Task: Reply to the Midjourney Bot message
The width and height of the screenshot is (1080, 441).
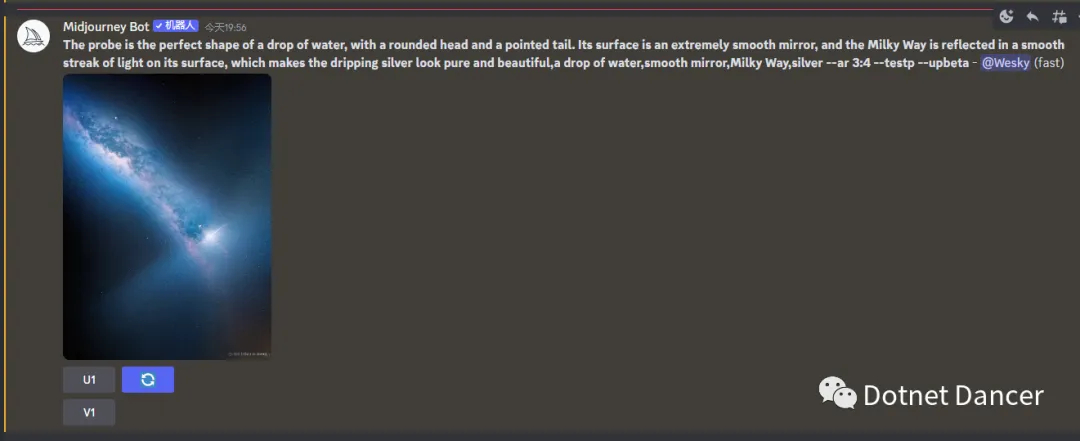Action: (1032, 16)
